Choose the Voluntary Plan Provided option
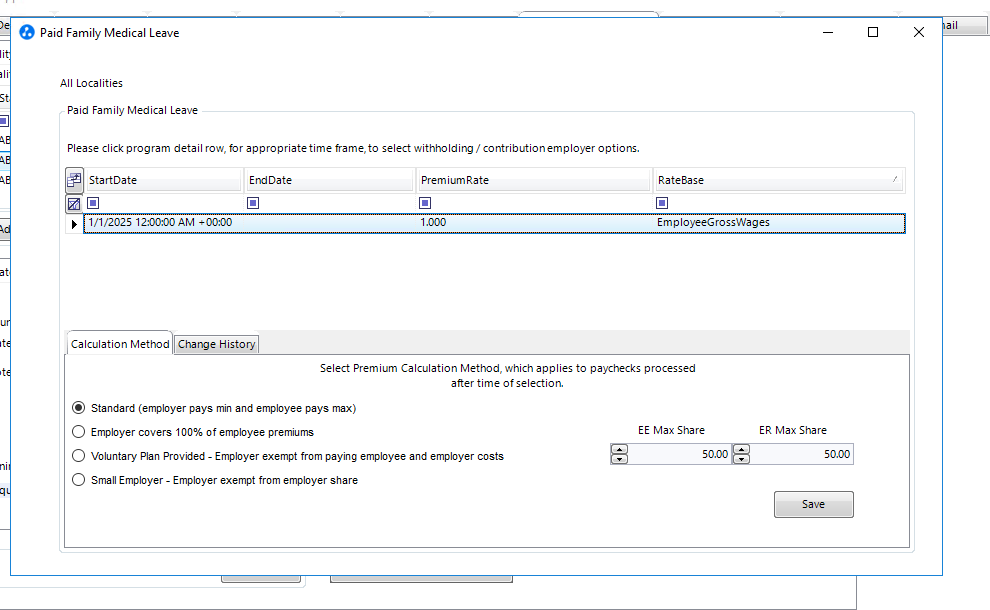This screenshot has height=610, width=990. [79, 456]
